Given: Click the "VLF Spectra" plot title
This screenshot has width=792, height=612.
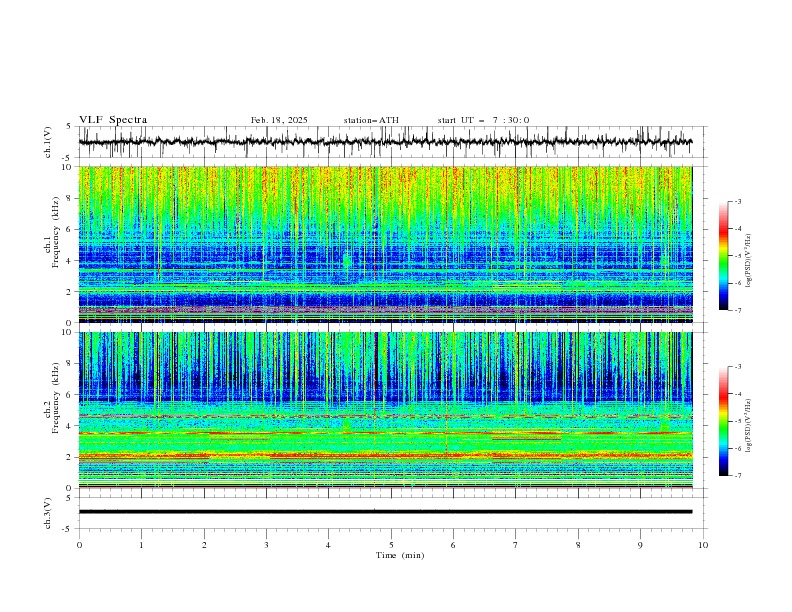Looking at the screenshot, I should point(113,120).
